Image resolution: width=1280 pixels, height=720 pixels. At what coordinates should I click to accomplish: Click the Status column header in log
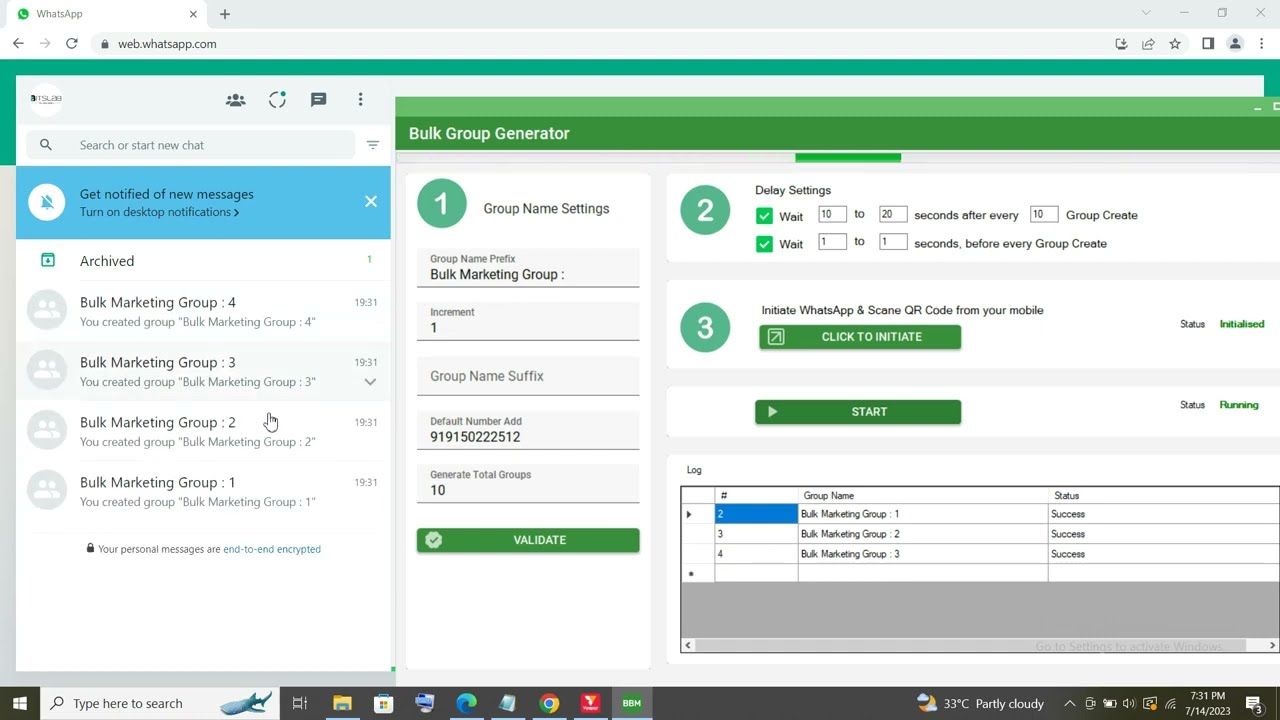click(1164, 495)
